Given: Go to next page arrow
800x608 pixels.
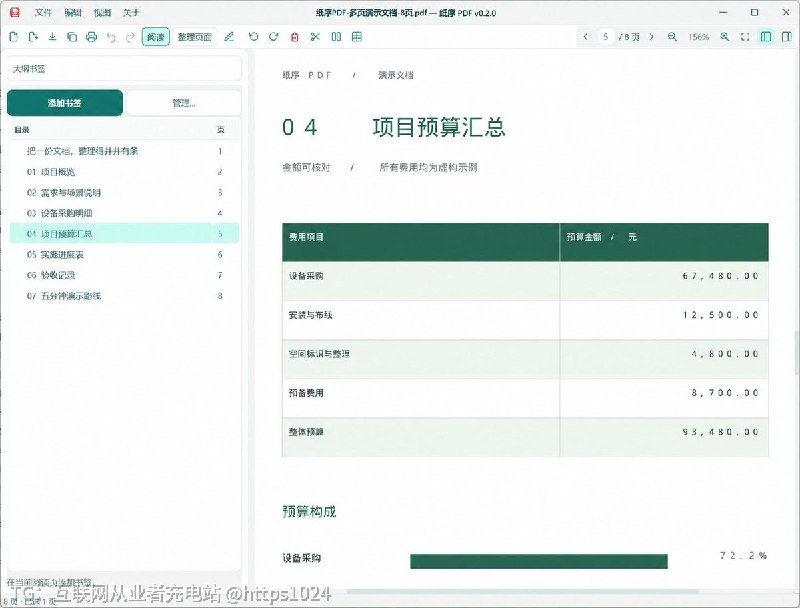Looking at the screenshot, I should click(652, 37).
